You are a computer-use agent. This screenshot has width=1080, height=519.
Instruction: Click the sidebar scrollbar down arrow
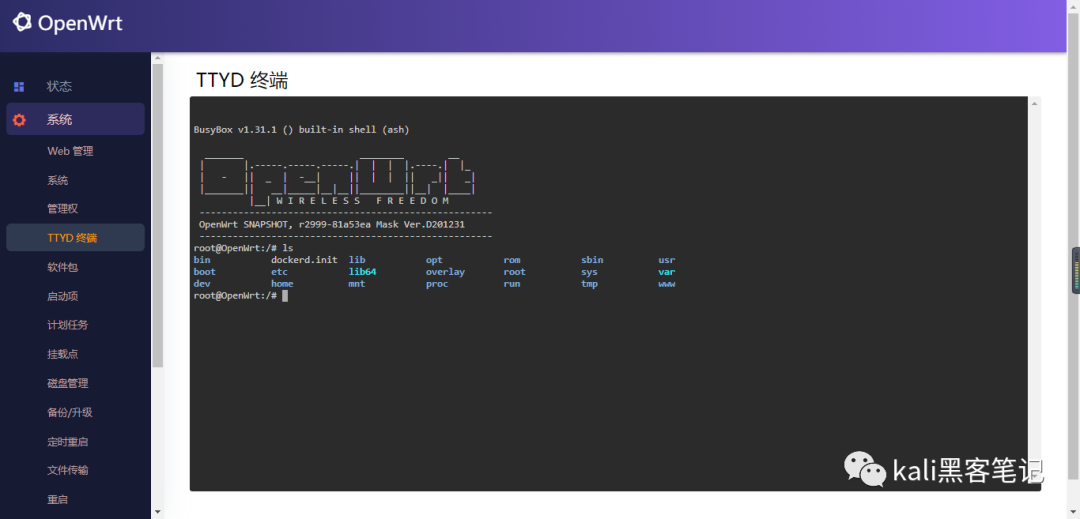[158, 512]
